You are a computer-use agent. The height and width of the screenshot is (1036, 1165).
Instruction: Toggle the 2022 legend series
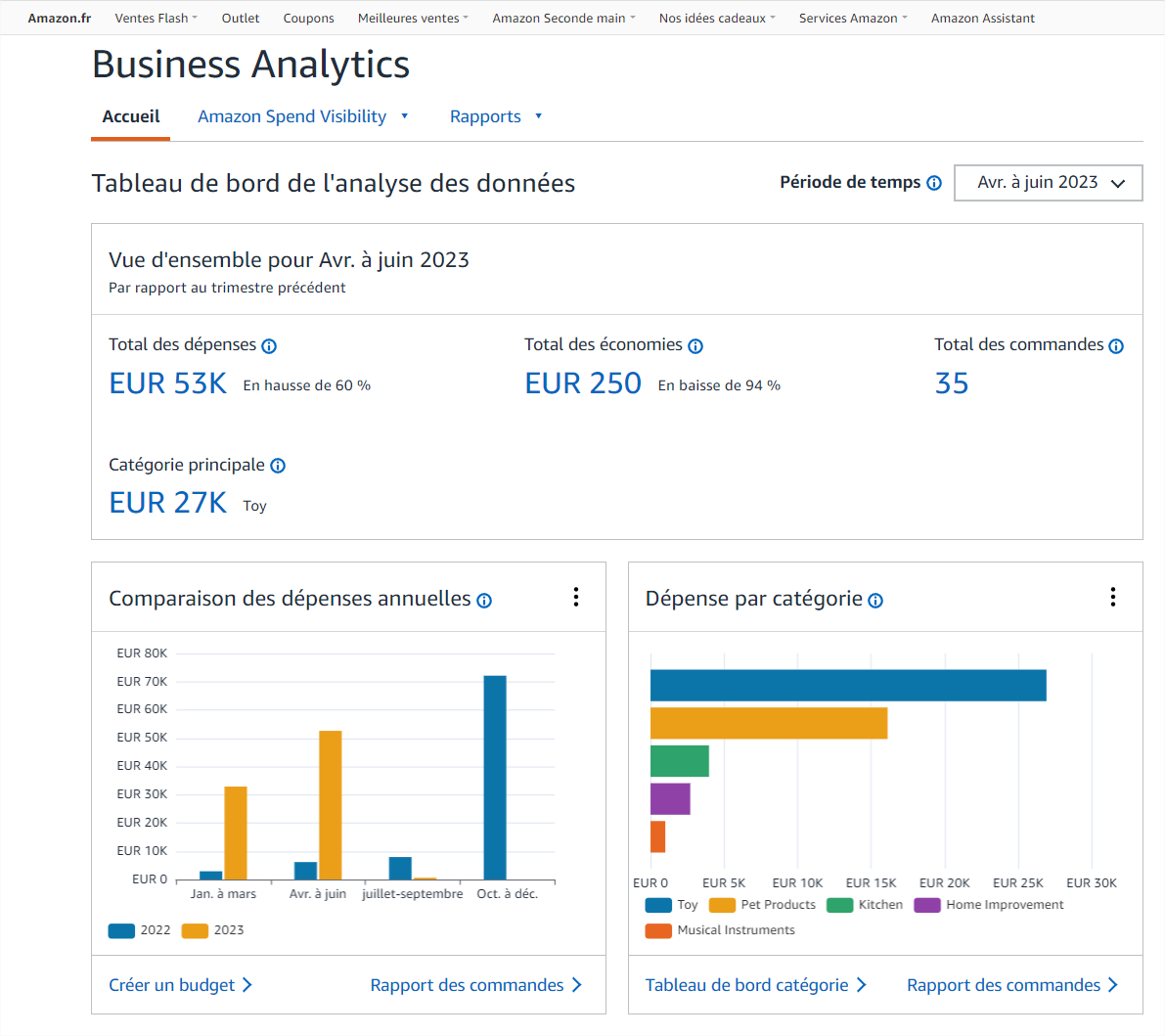coord(140,930)
